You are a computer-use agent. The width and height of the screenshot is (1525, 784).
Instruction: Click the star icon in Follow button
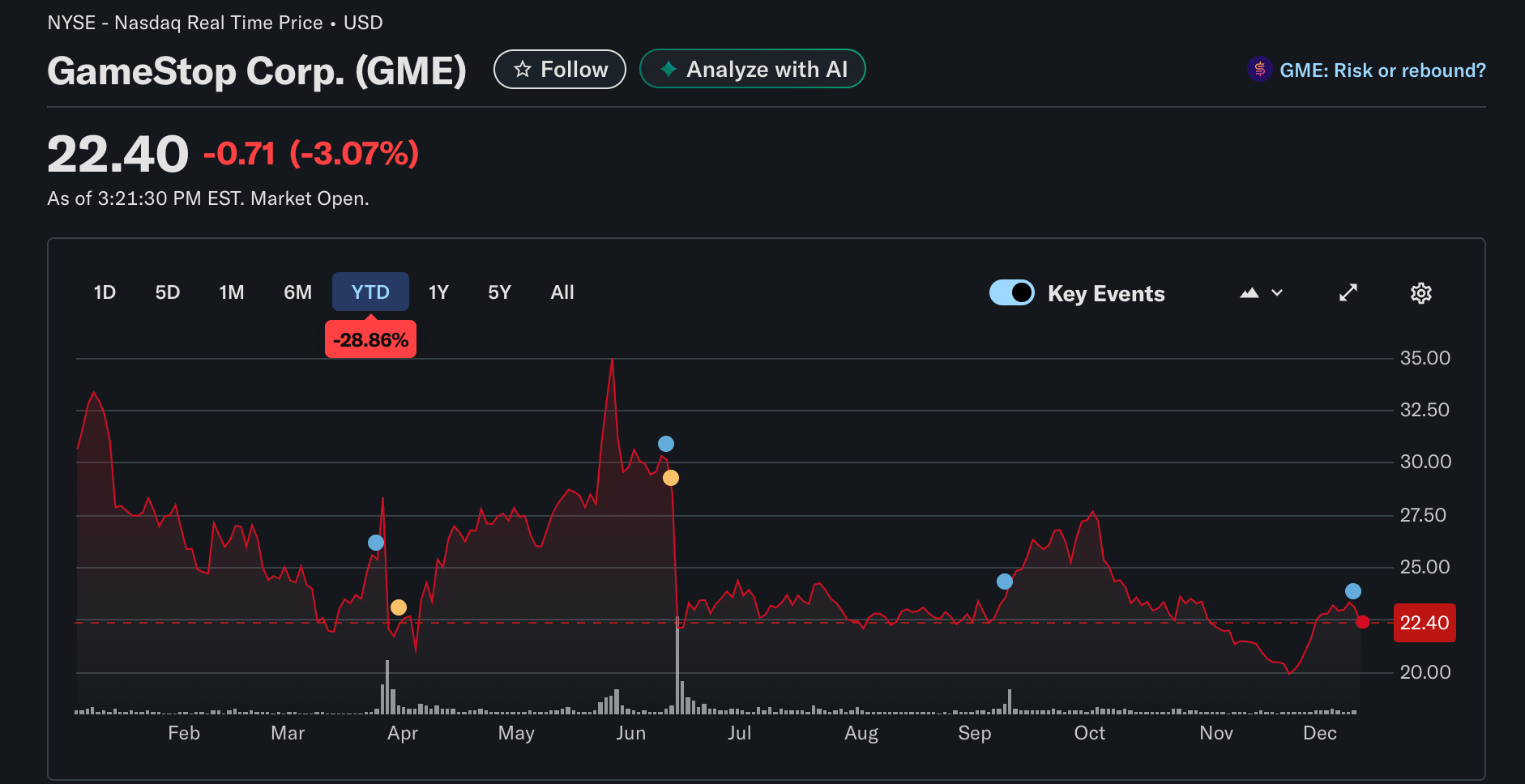coord(523,70)
